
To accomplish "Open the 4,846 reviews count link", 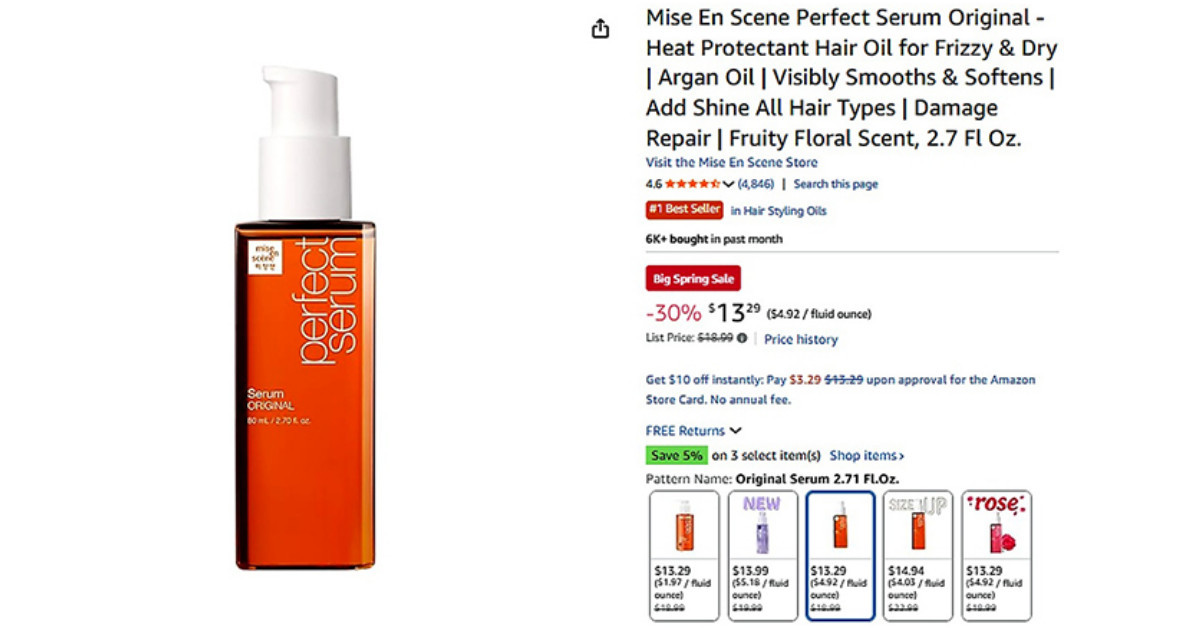I will pyautogui.click(x=756, y=184).
